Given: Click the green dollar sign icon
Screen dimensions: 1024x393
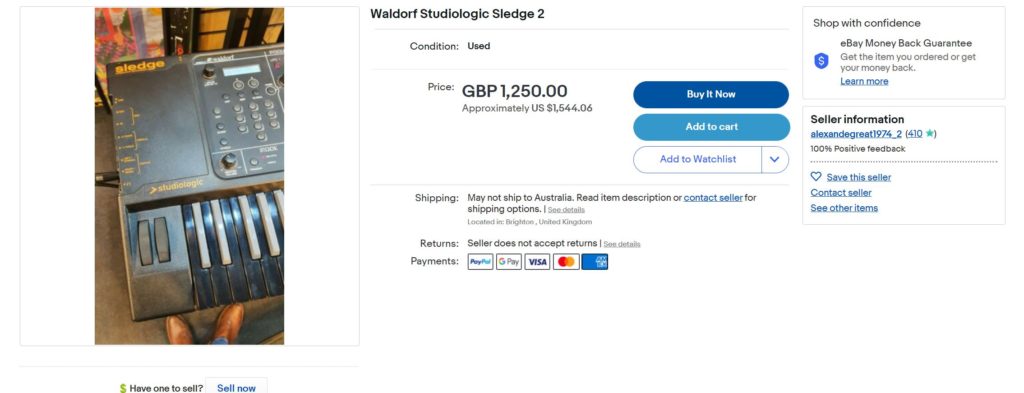Looking at the screenshot, I should tap(123, 388).
